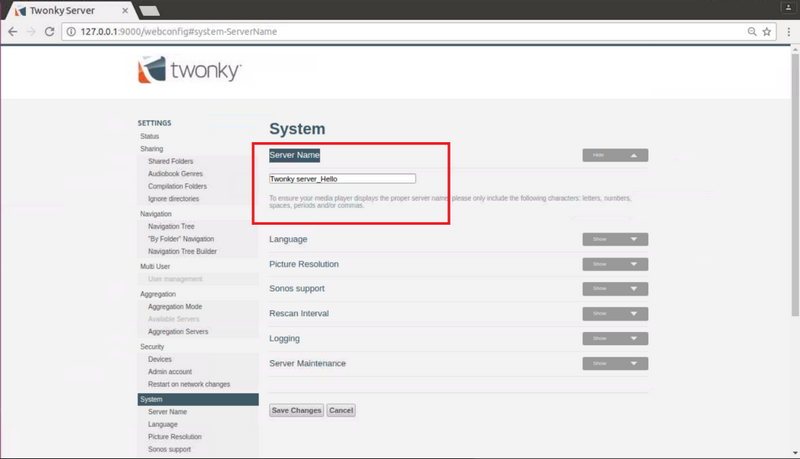
Task: Go back using the browser back arrow
Action: pyautogui.click(x=13, y=32)
